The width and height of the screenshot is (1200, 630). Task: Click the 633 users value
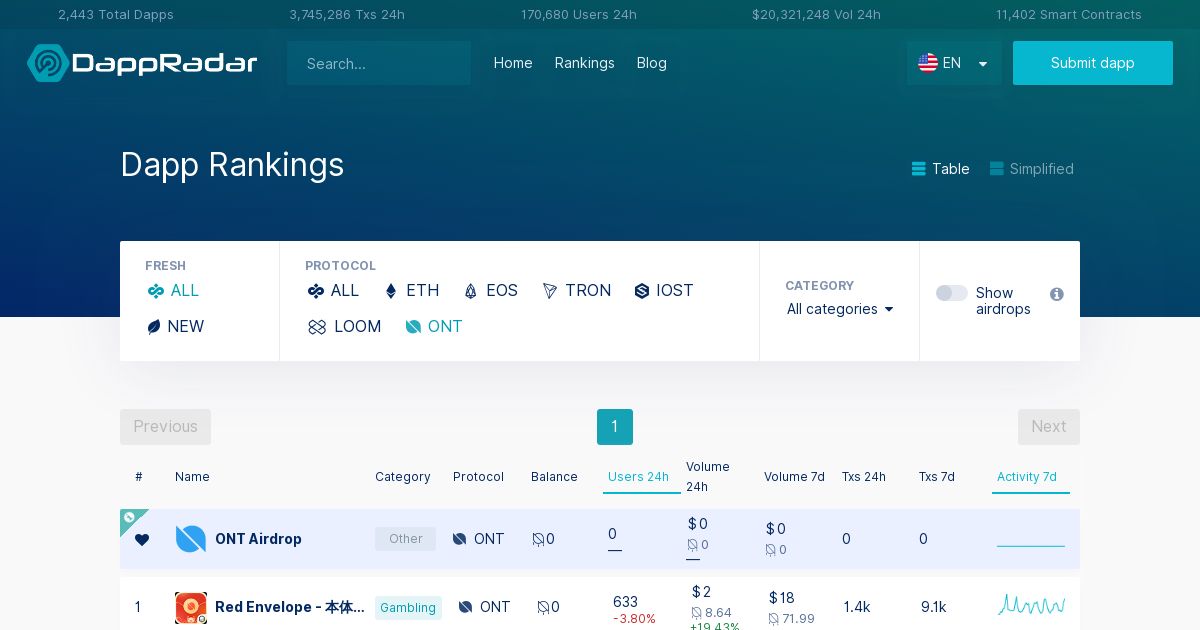click(625, 602)
